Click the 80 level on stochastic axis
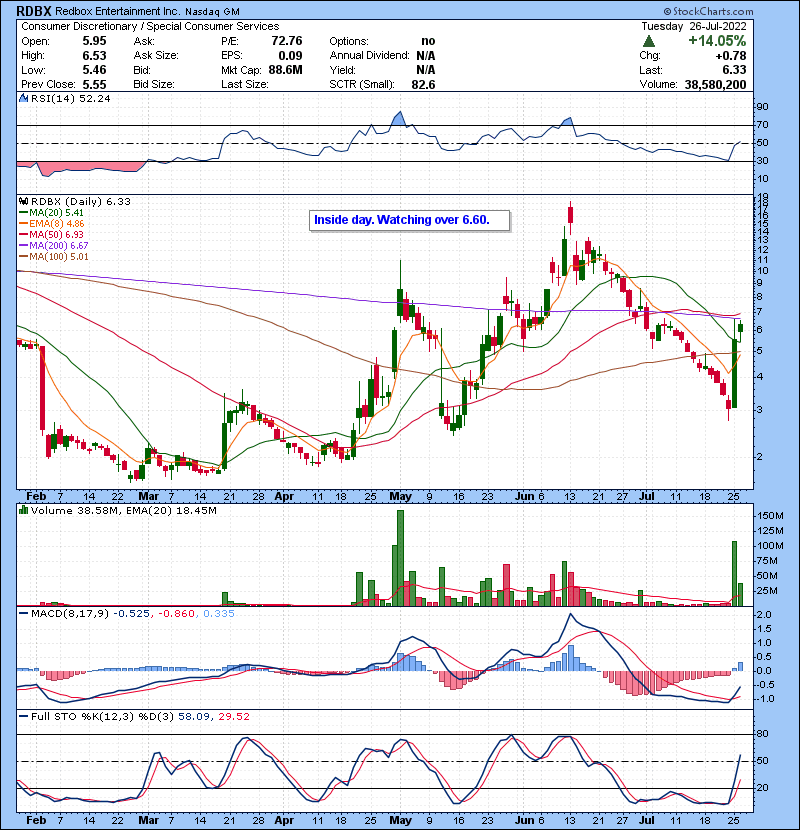The width and height of the screenshot is (800, 830). (x=762, y=734)
